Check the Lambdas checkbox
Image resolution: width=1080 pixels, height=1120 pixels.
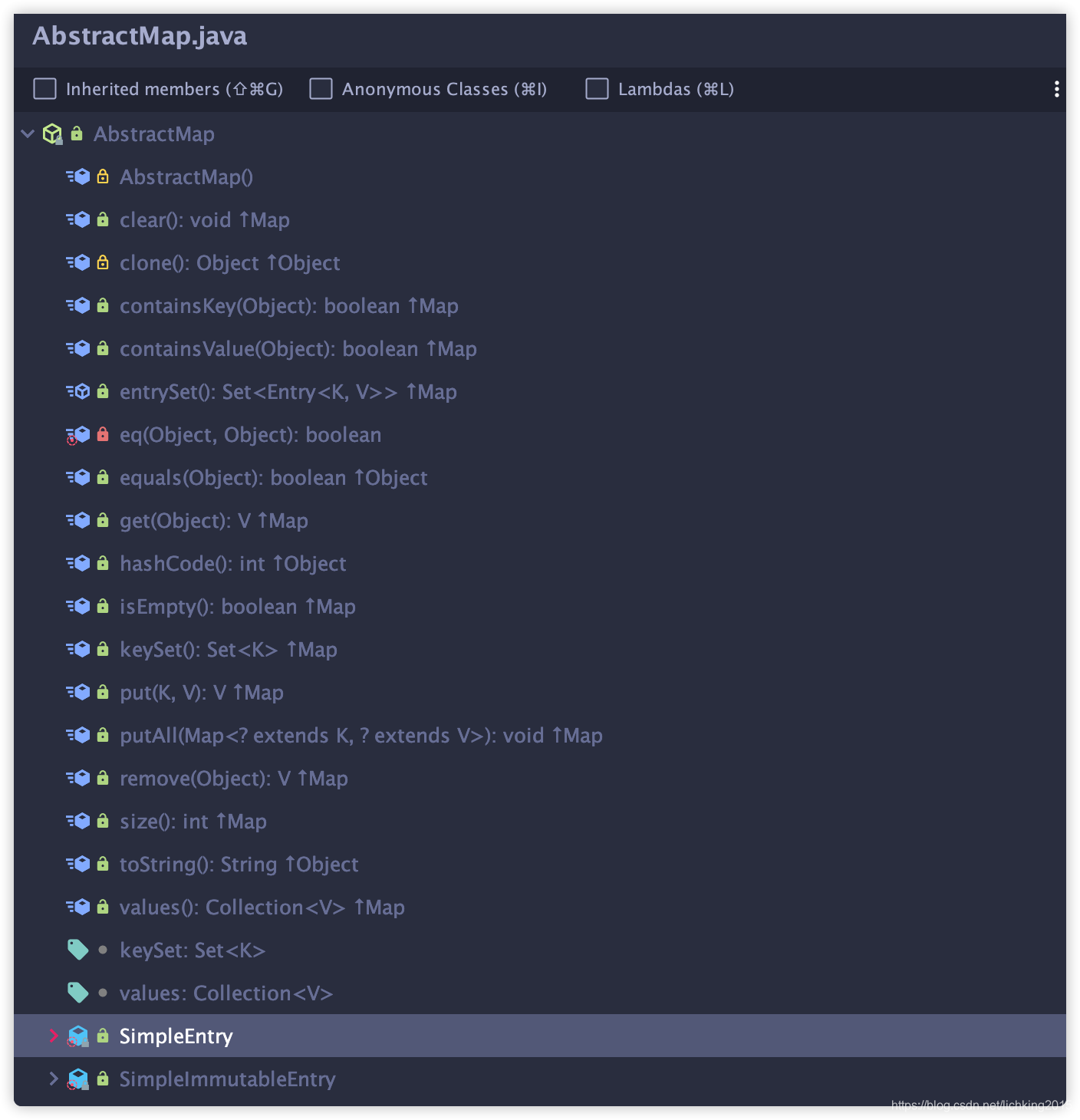(597, 89)
